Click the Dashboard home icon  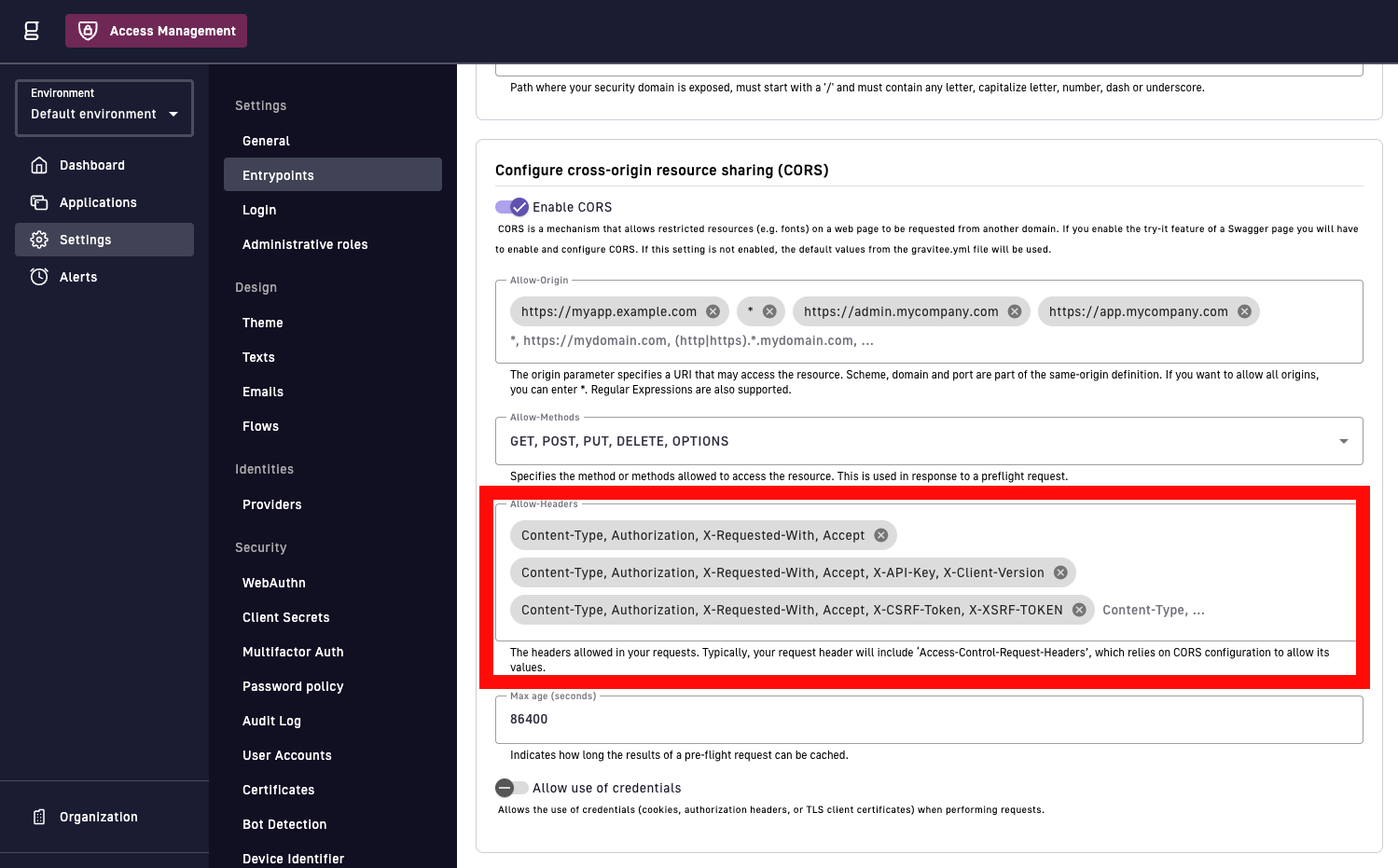tap(39, 165)
